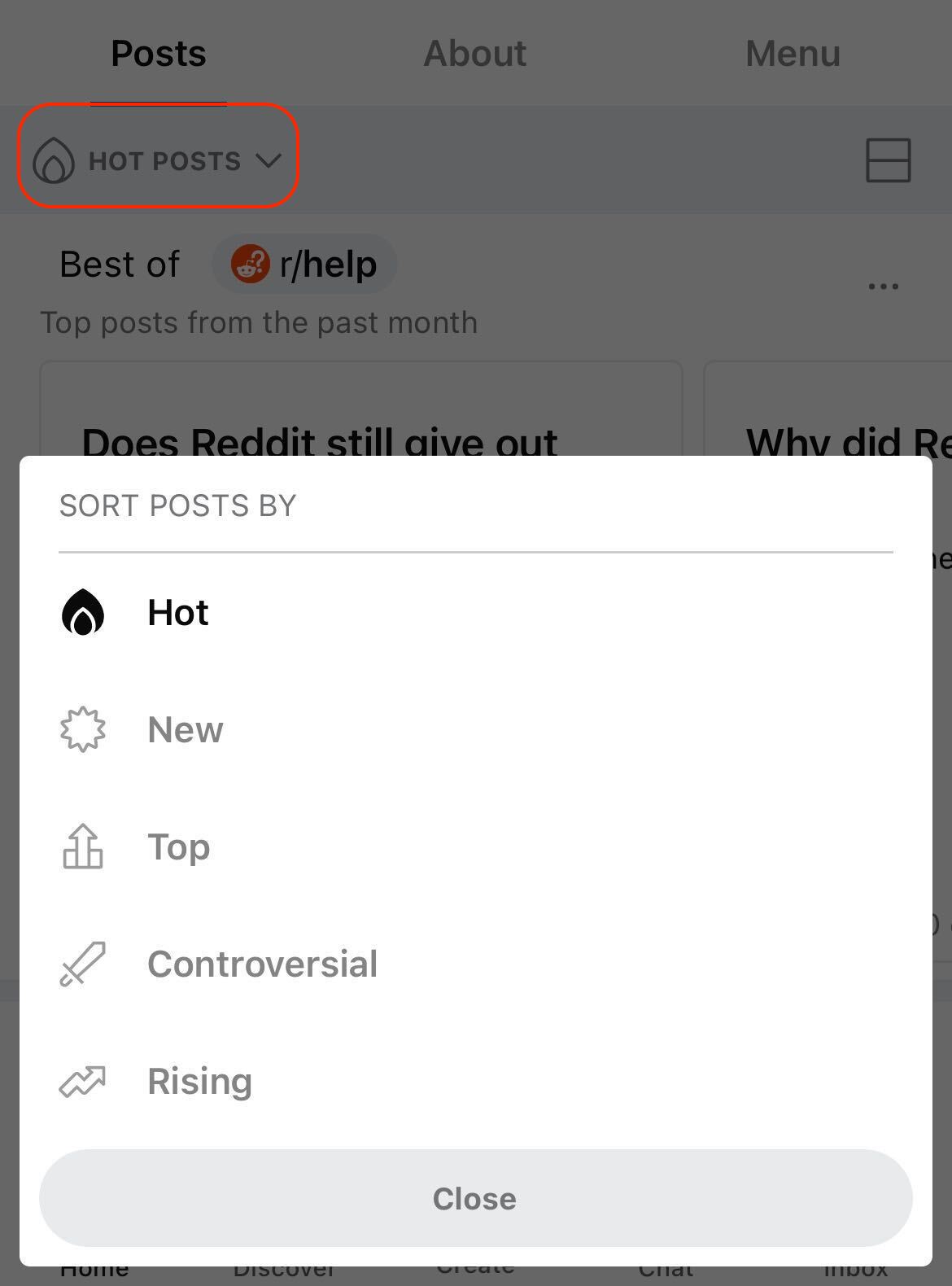Sort posts by Controversial
The width and height of the screenshot is (952, 1286).
click(x=476, y=964)
